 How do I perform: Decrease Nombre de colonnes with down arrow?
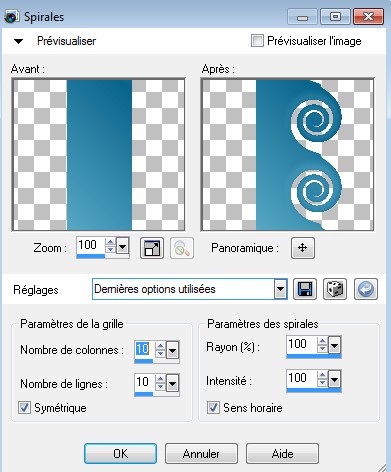click(160, 354)
